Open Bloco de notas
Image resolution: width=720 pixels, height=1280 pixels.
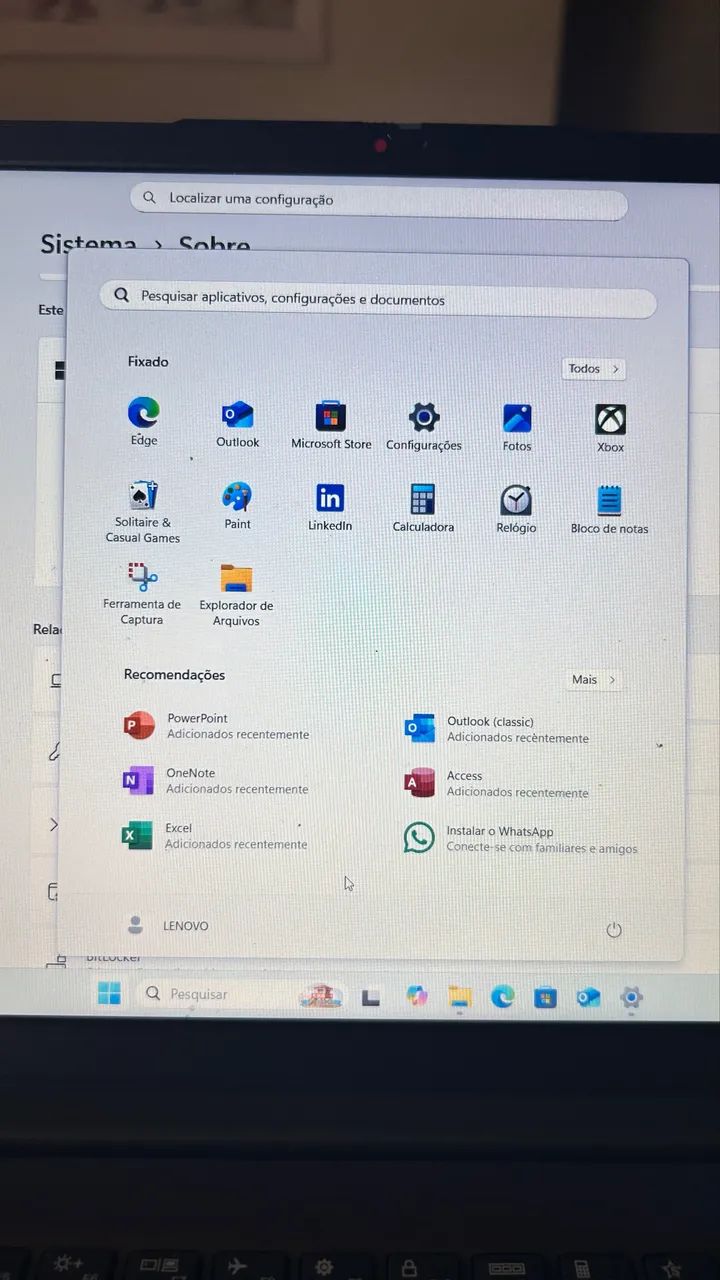(609, 511)
